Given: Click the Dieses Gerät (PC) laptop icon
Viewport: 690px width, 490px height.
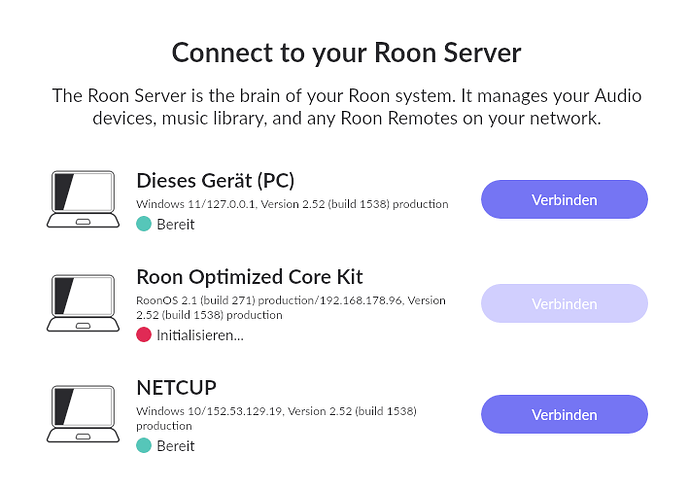Looking at the screenshot, I should pos(83,199).
